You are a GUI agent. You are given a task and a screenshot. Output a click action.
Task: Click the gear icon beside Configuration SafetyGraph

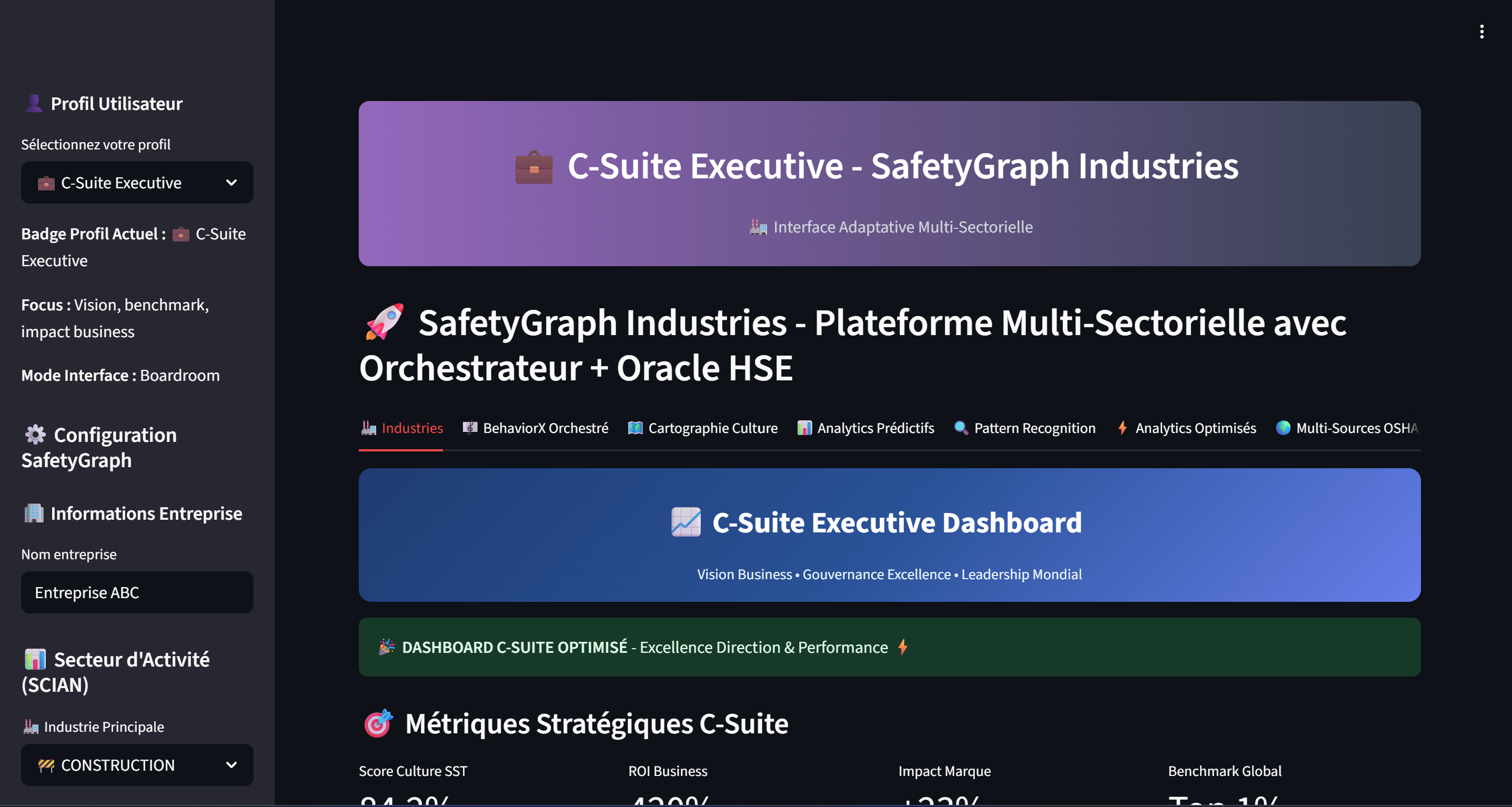point(35,435)
